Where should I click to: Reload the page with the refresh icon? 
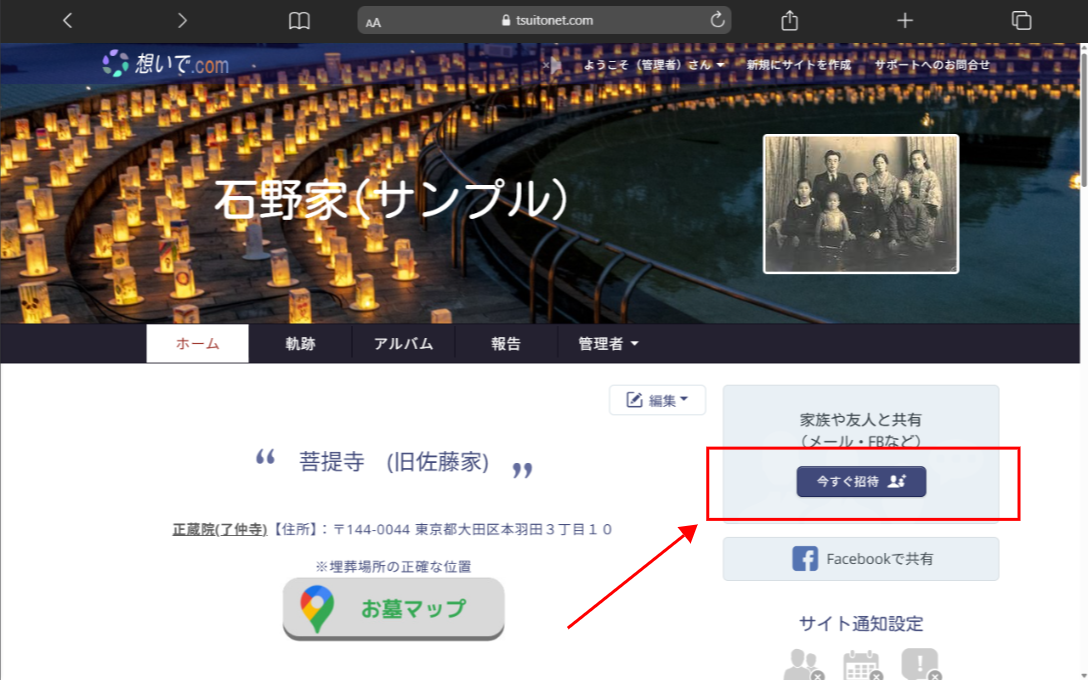(716, 20)
